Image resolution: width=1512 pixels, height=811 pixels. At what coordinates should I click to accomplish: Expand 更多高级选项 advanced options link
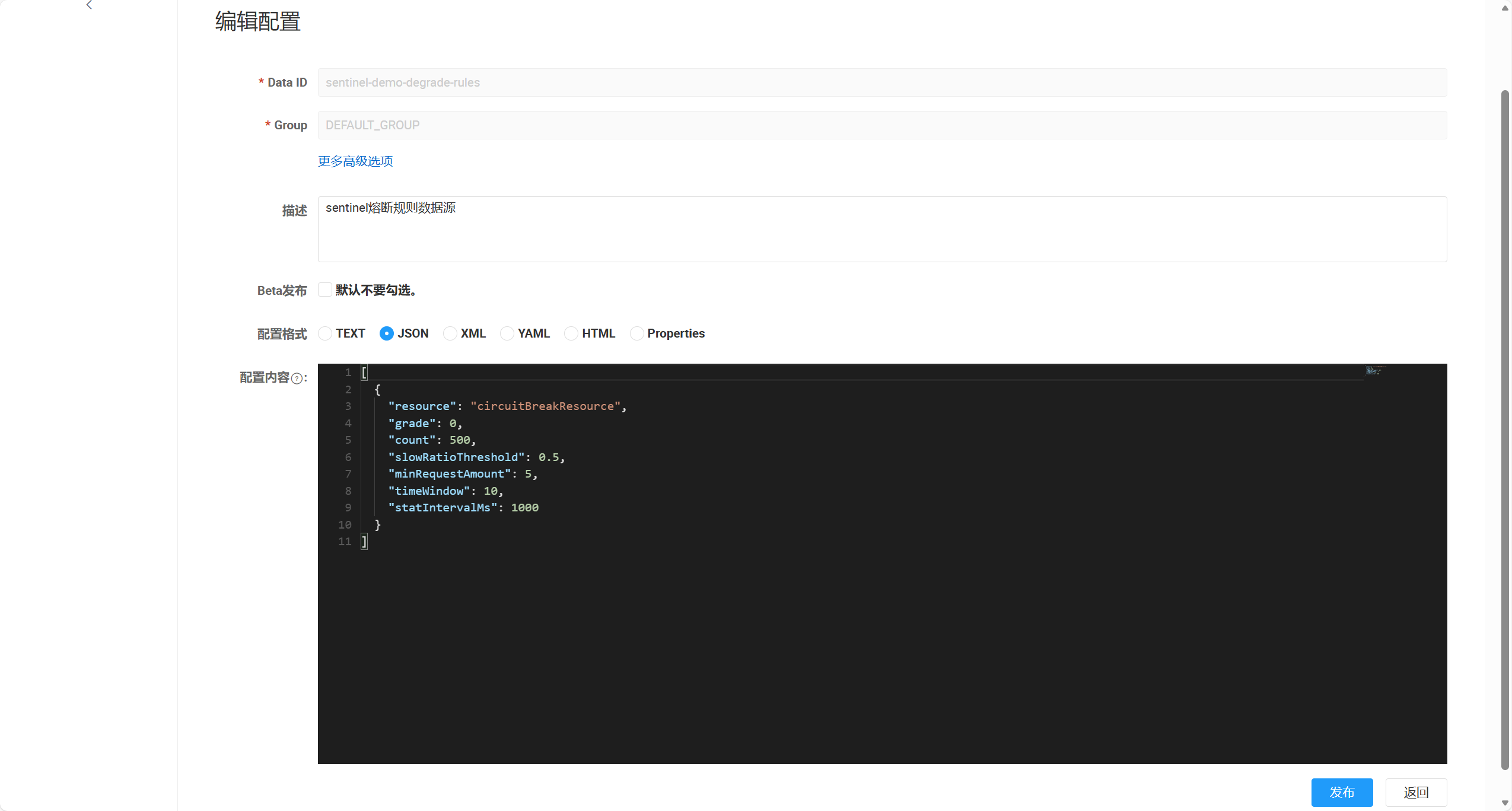coord(355,161)
